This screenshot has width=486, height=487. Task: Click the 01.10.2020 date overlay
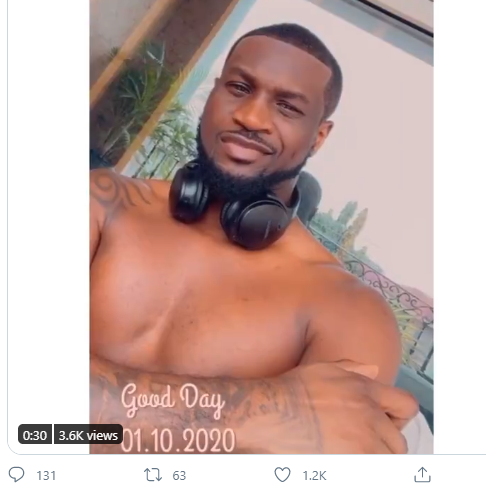[x=178, y=440]
